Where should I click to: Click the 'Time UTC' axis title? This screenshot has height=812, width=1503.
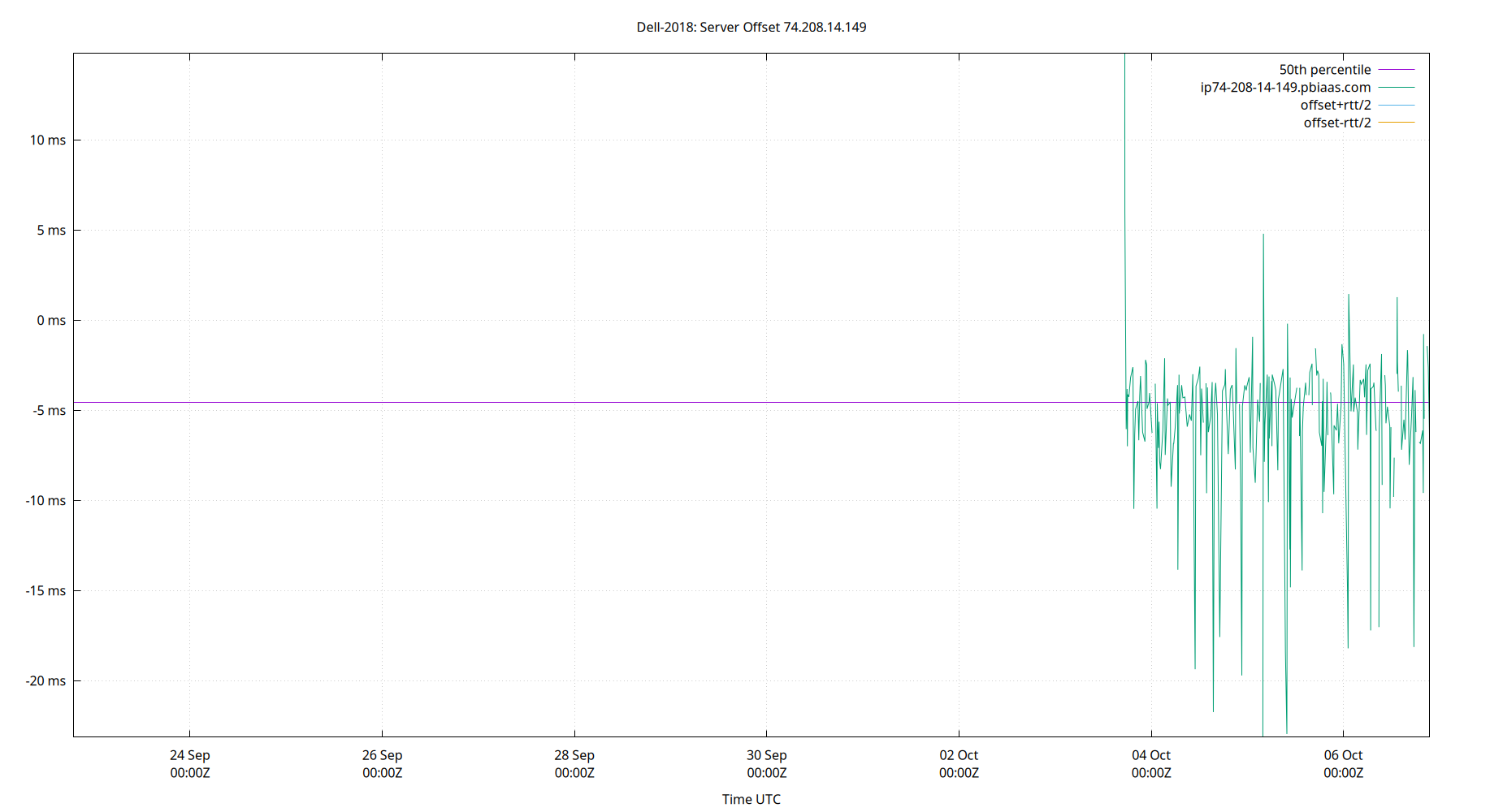(x=751, y=799)
